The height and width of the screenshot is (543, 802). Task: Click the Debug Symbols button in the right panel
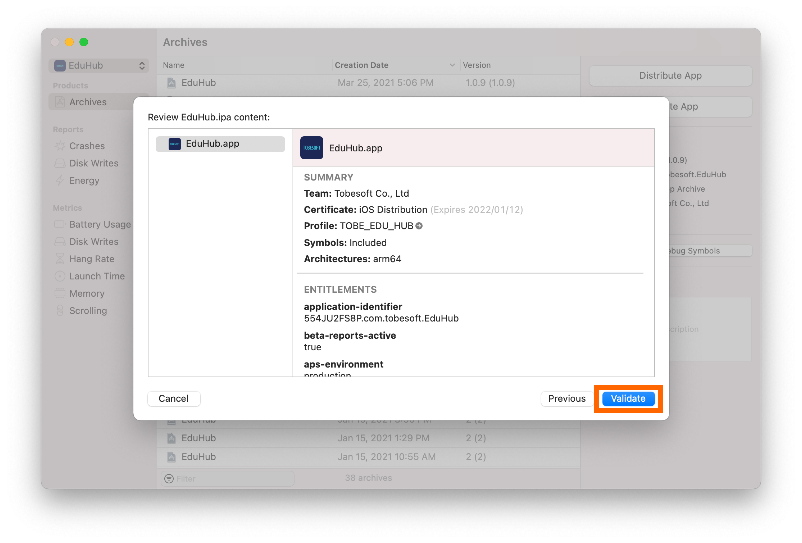[711, 251]
